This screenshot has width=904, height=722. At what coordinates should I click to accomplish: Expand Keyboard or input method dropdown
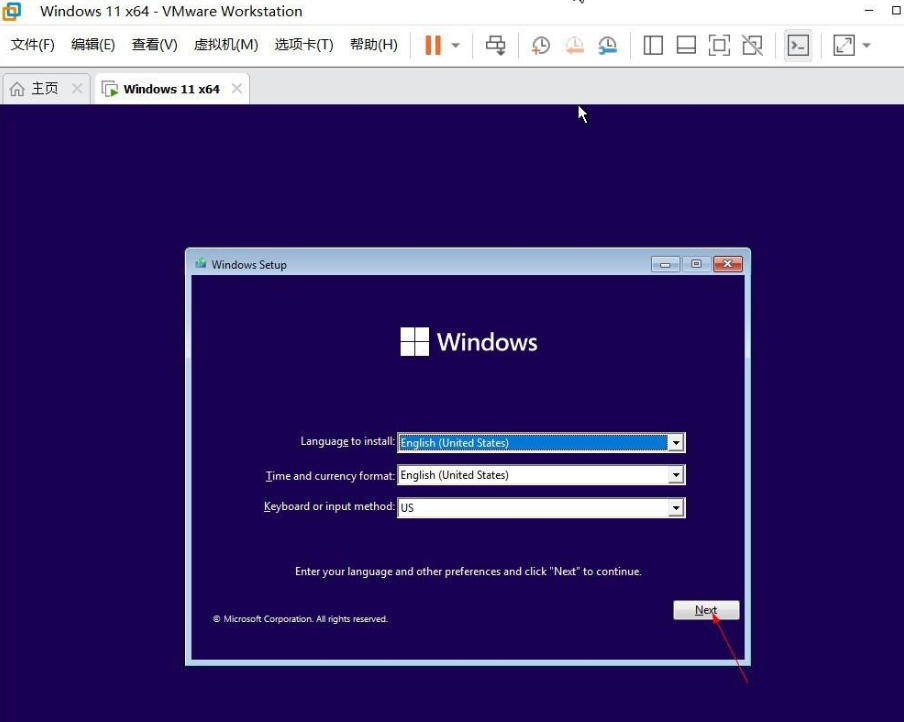[x=676, y=508]
